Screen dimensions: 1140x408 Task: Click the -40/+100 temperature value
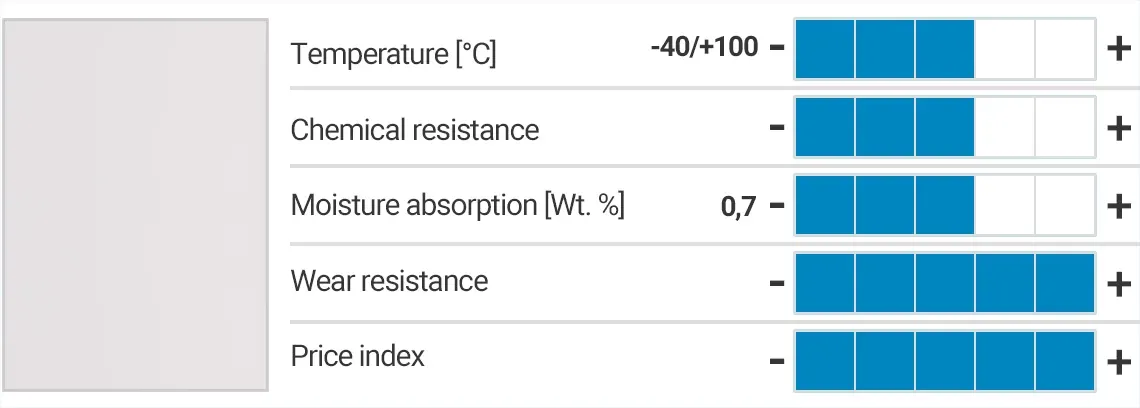point(704,48)
